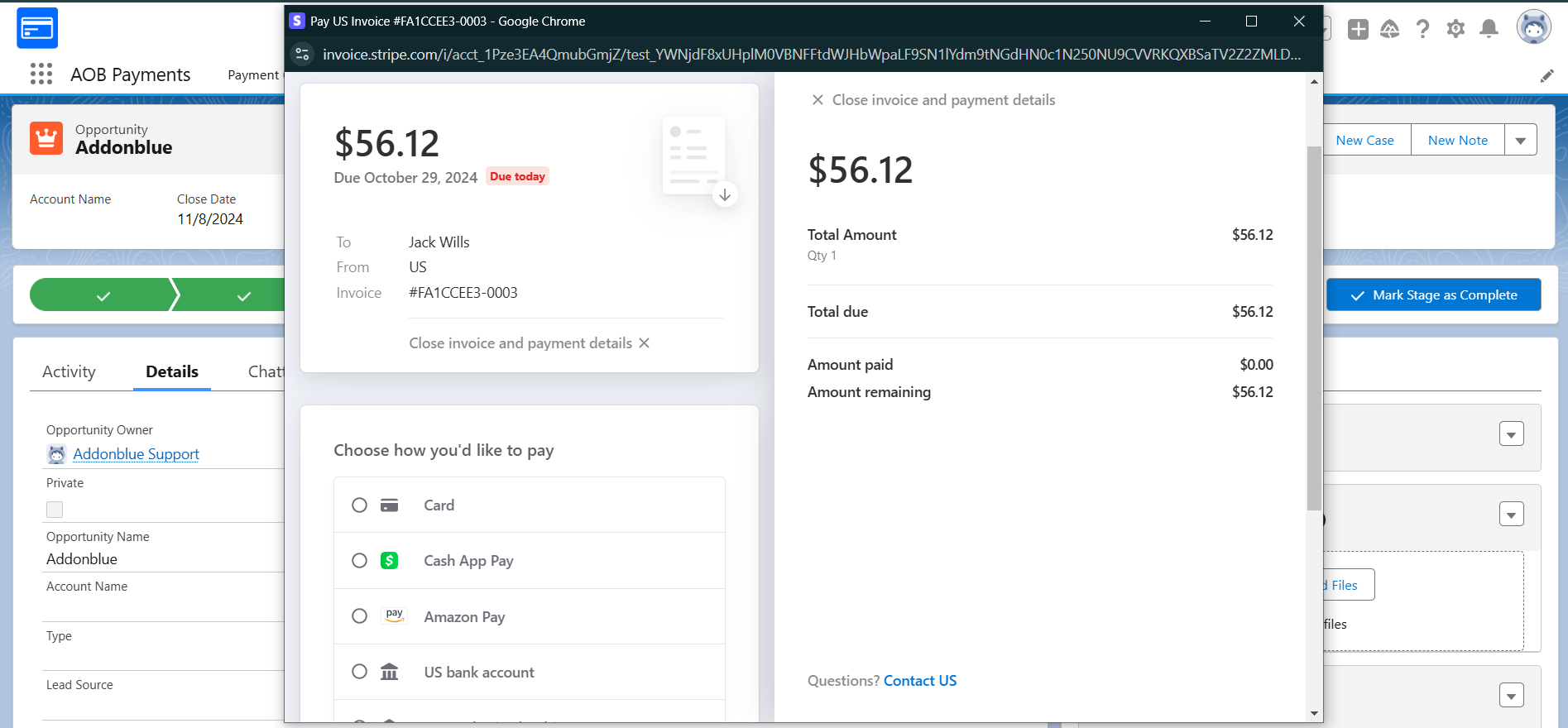
Task: Click the AOB Payments app logo
Action: 37,28
